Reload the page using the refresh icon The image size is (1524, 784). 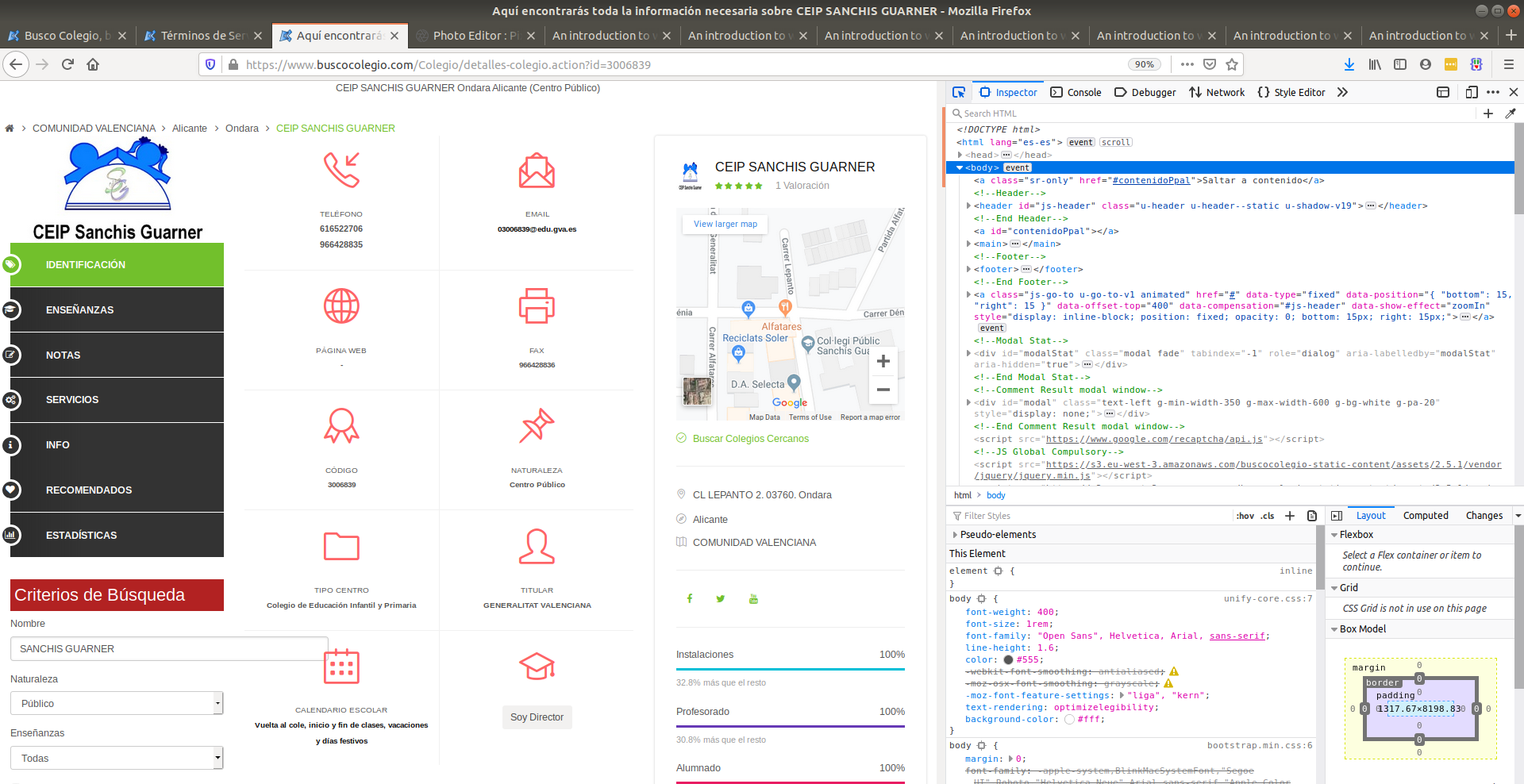[67, 64]
